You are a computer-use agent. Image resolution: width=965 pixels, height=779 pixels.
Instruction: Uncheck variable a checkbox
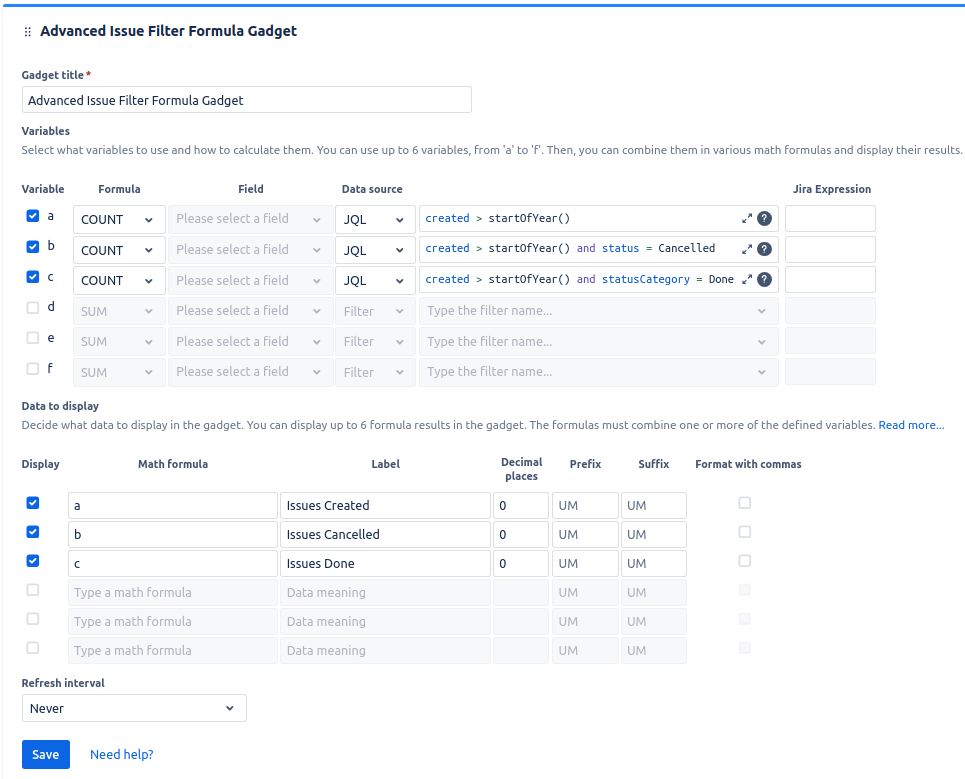click(x=33, y=216)
